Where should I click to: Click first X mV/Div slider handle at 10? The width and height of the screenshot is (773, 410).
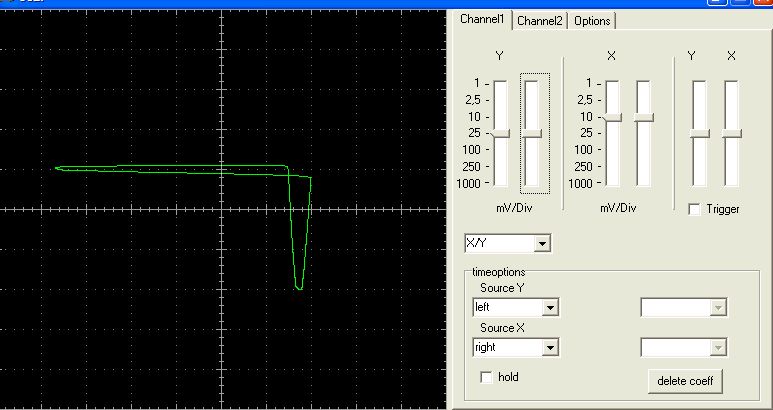coord(612,117)
